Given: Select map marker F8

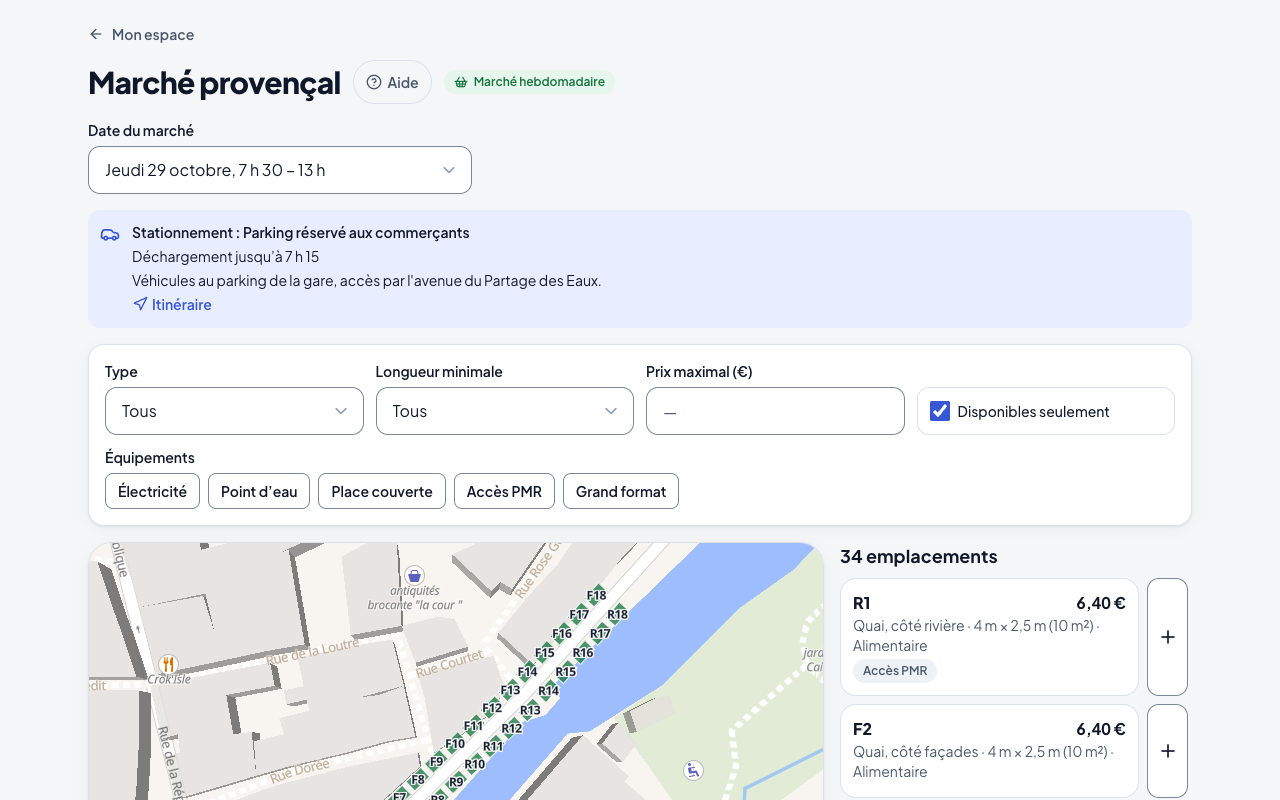Looking at the screenshot, I should (x=418, y=780).
